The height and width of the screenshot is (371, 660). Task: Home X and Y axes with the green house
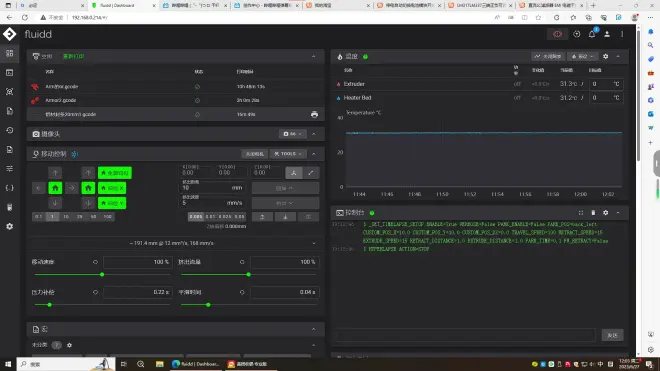tap(55, 188)
